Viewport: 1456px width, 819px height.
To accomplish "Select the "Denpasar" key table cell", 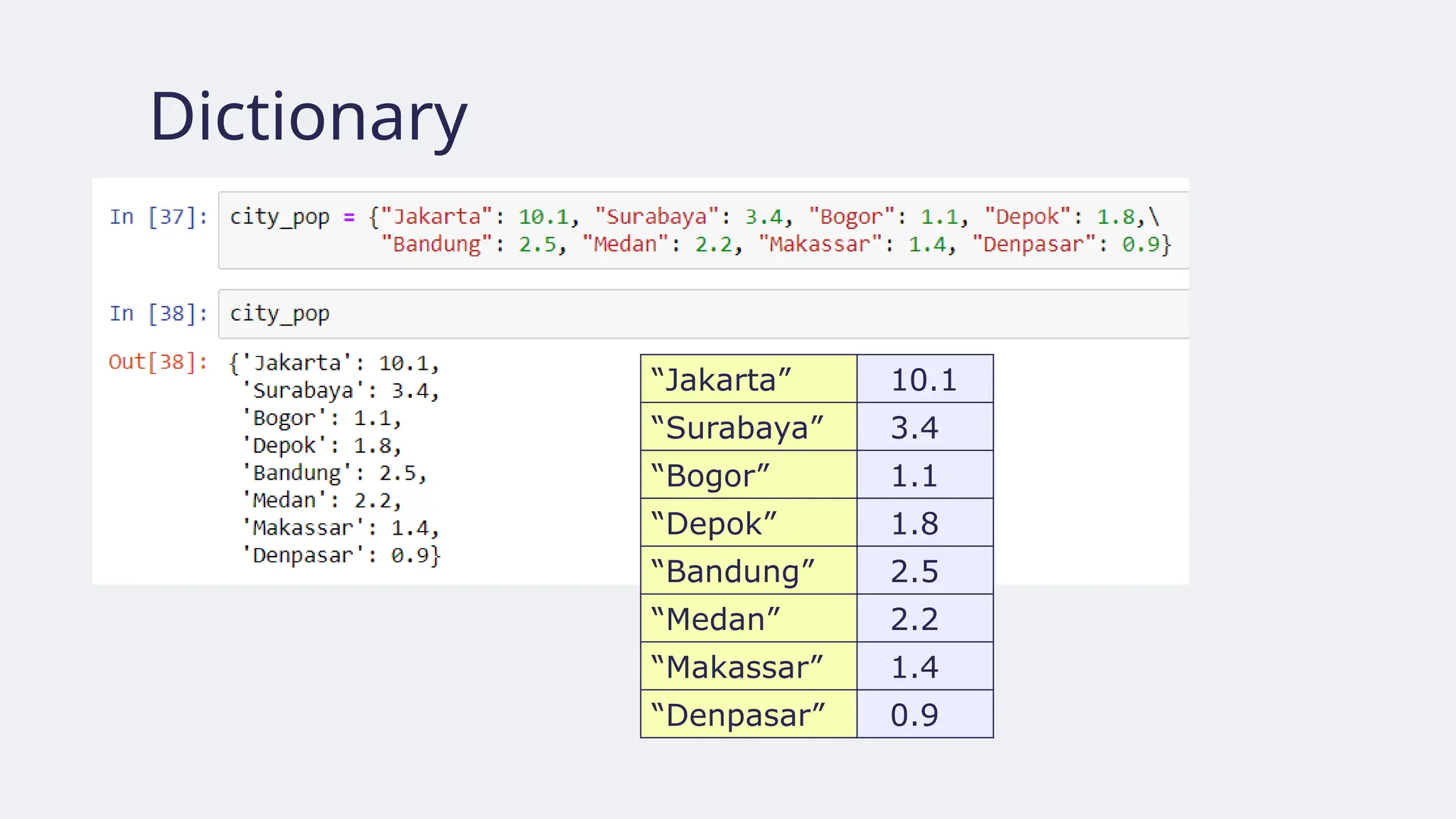I will pos(749,714).
